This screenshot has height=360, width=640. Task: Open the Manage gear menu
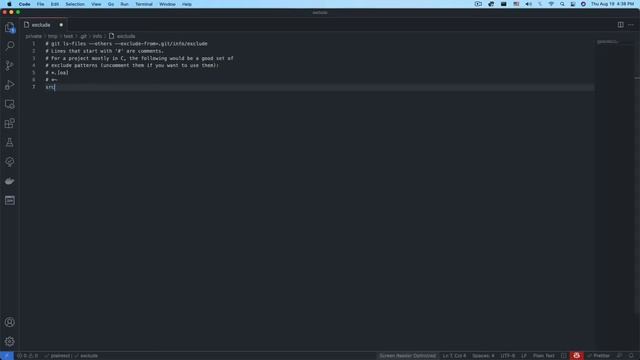pyautogui.click(x=9, y=341)
